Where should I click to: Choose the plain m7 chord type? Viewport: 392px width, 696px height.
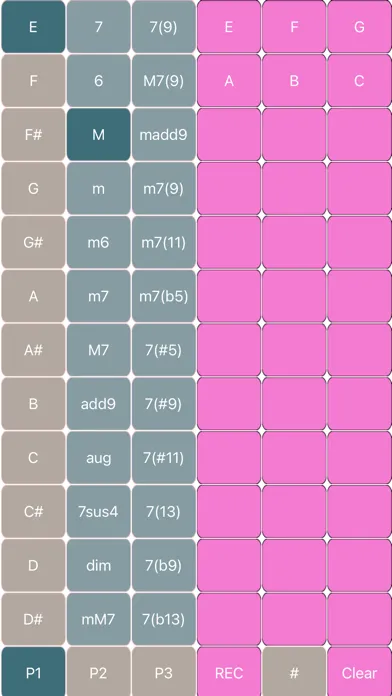click(99, 296)
